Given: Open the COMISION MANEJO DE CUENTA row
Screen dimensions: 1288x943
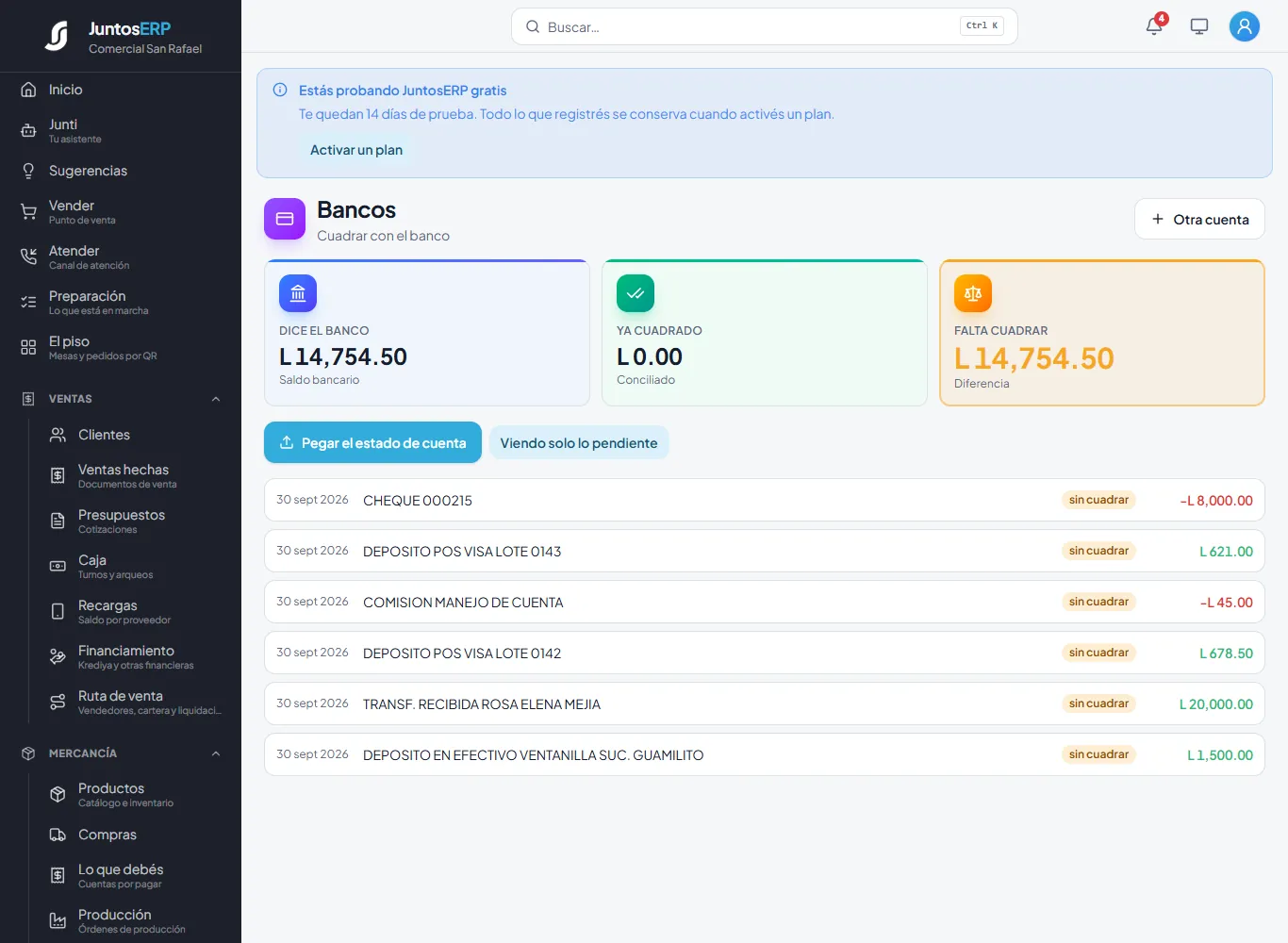Looking at the screenshot, I should (765, 602).
